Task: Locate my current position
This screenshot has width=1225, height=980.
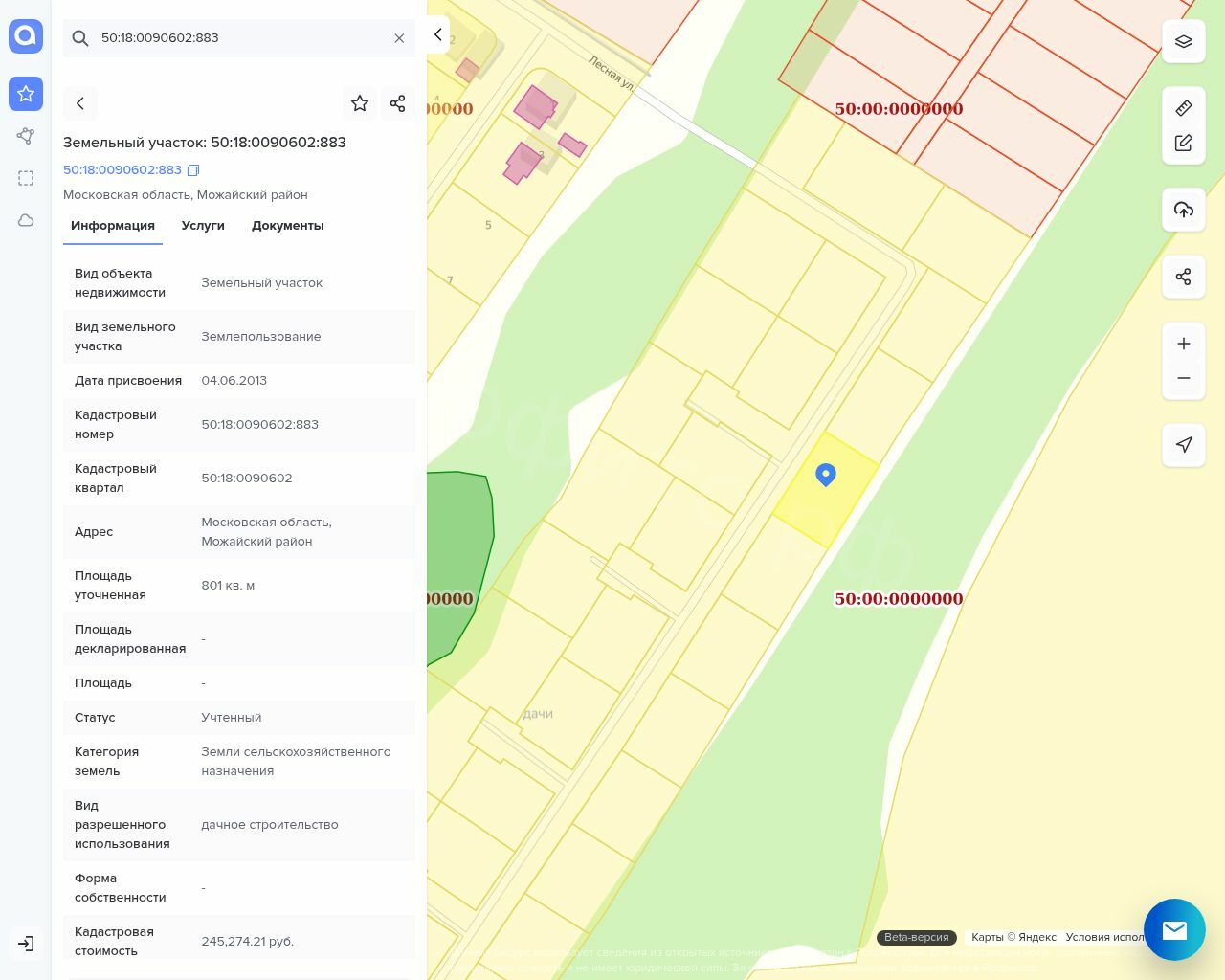Action: tap(1184, 445)
